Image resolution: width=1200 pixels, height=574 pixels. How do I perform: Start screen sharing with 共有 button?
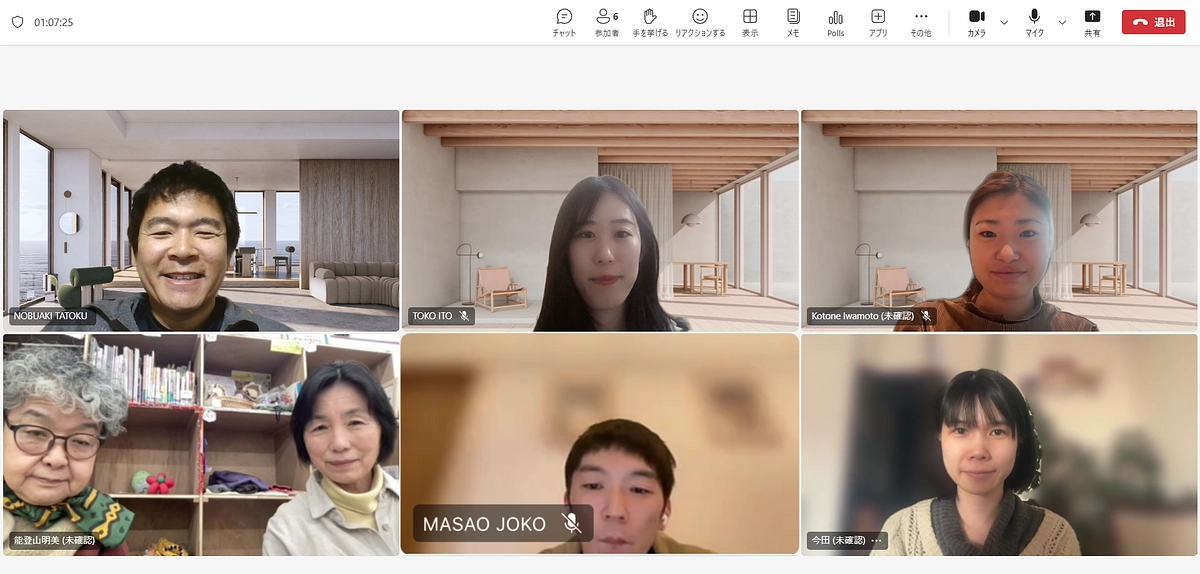[x=1092, y=22]
